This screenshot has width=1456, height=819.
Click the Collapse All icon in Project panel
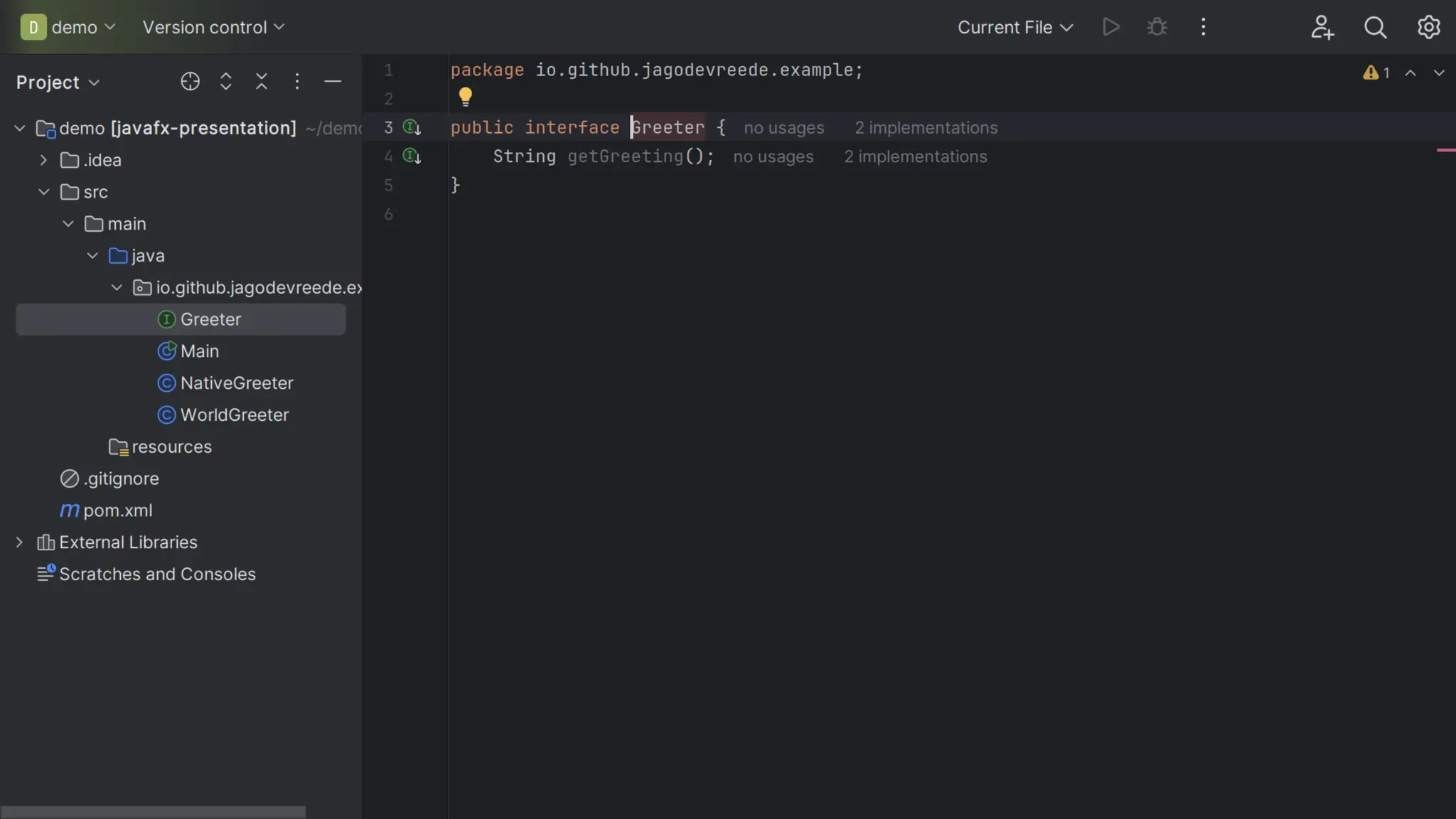[x=262, y=82]
